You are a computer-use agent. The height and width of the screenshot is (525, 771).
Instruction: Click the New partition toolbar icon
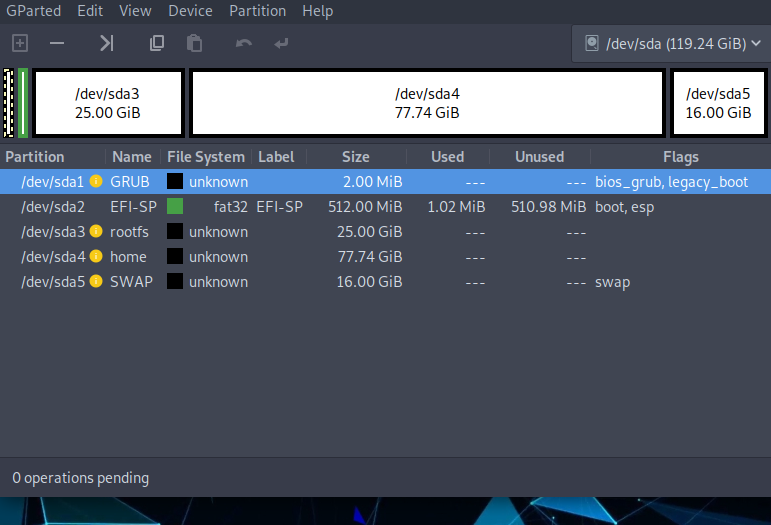20,43
